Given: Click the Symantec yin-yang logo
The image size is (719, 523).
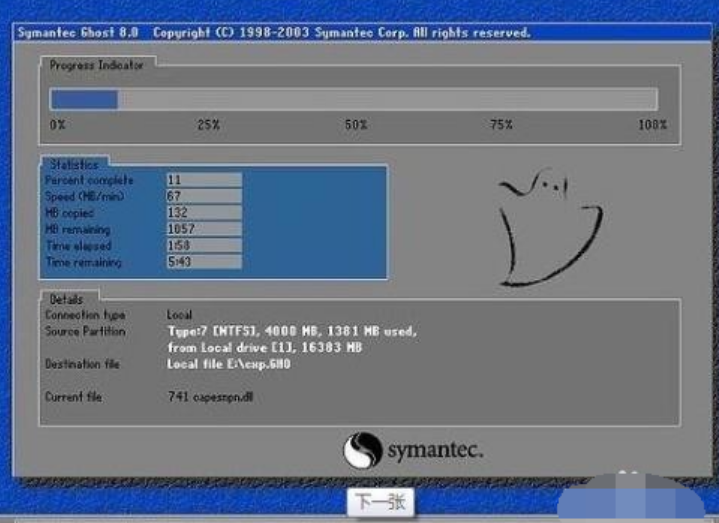Looking at the screenshot, I should pyautogui.click(x=362, y=450).
